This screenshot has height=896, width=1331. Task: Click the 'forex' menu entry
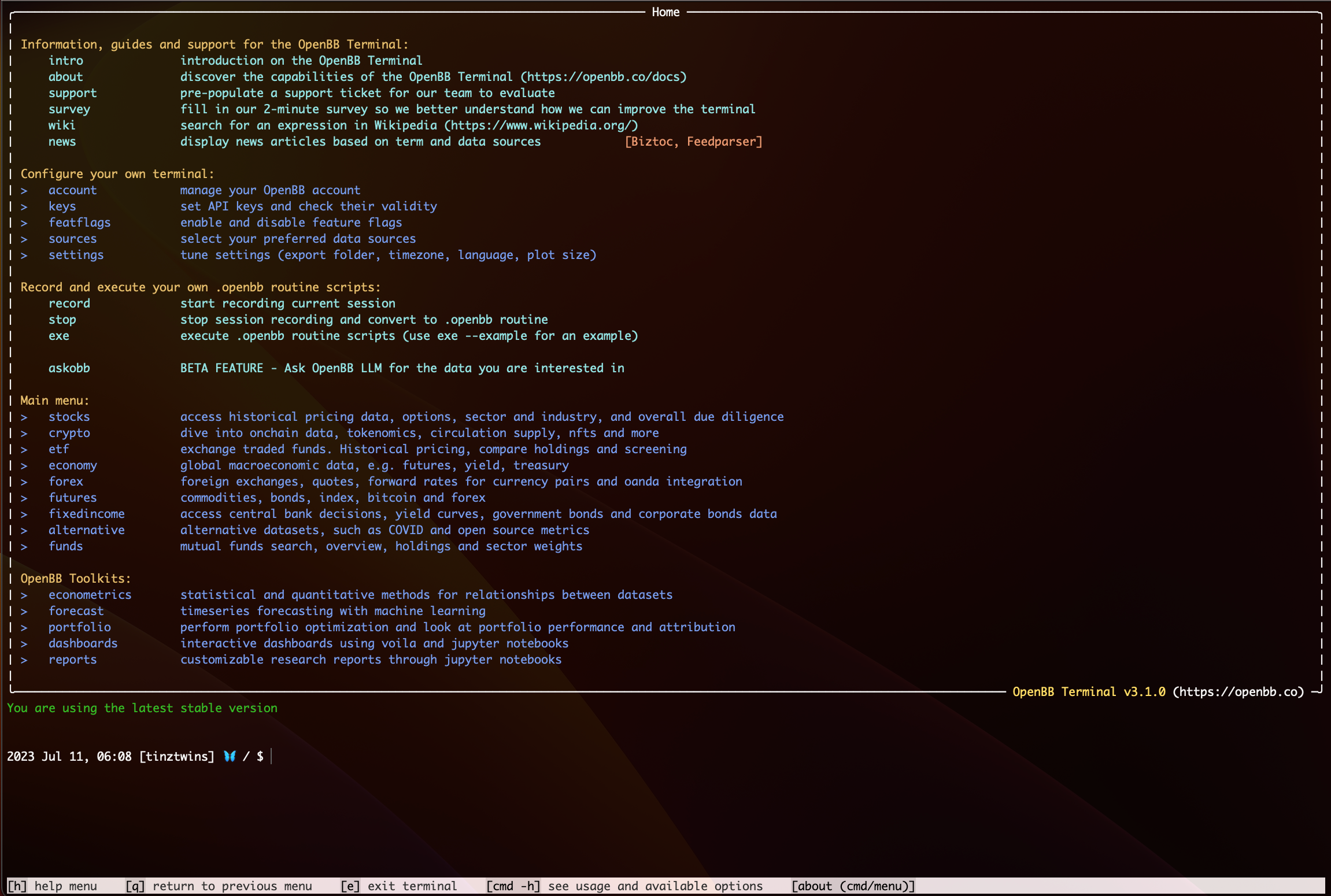[x=66, y=482]
